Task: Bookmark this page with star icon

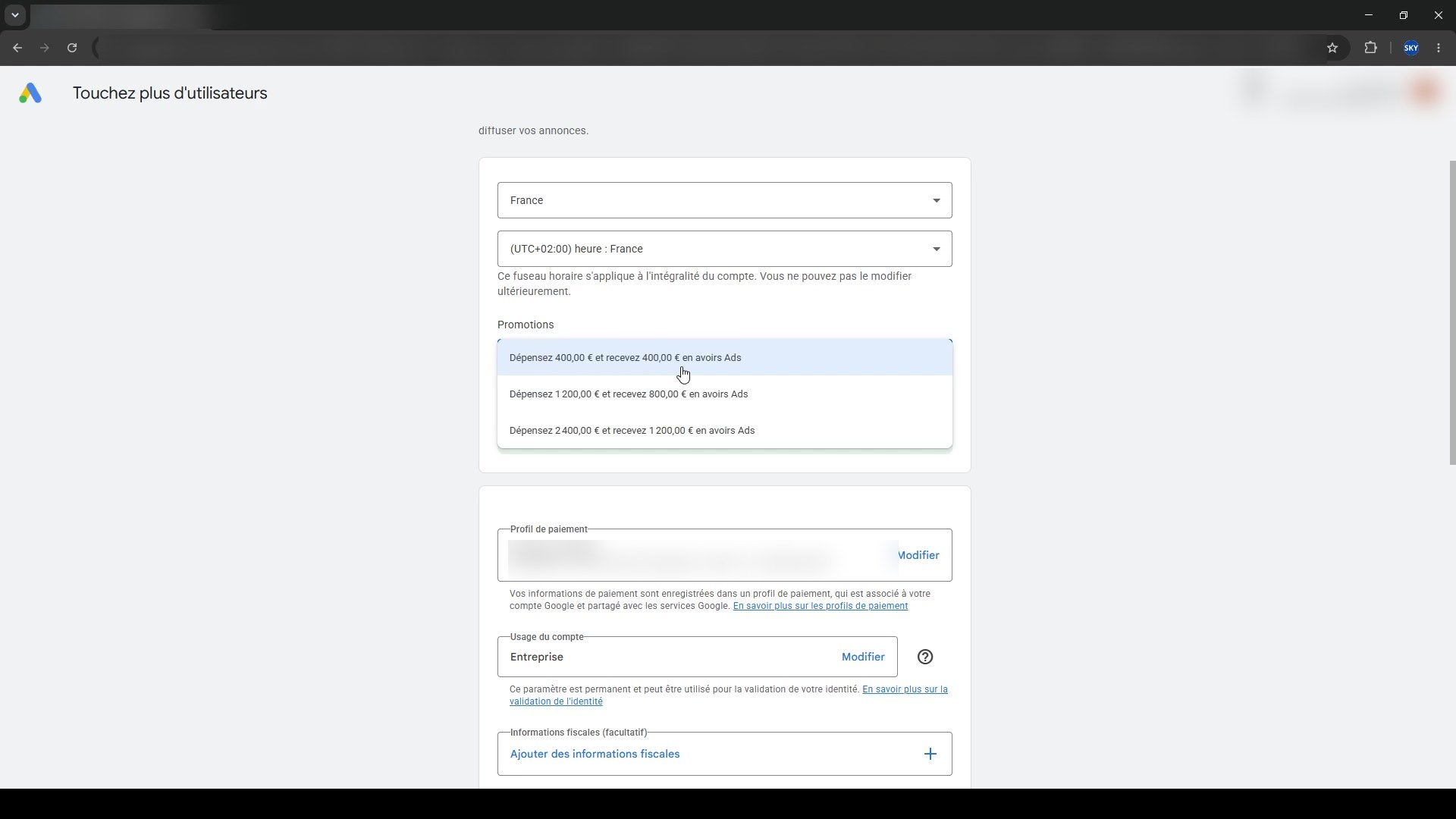Action: click(x=1332, y=48)
